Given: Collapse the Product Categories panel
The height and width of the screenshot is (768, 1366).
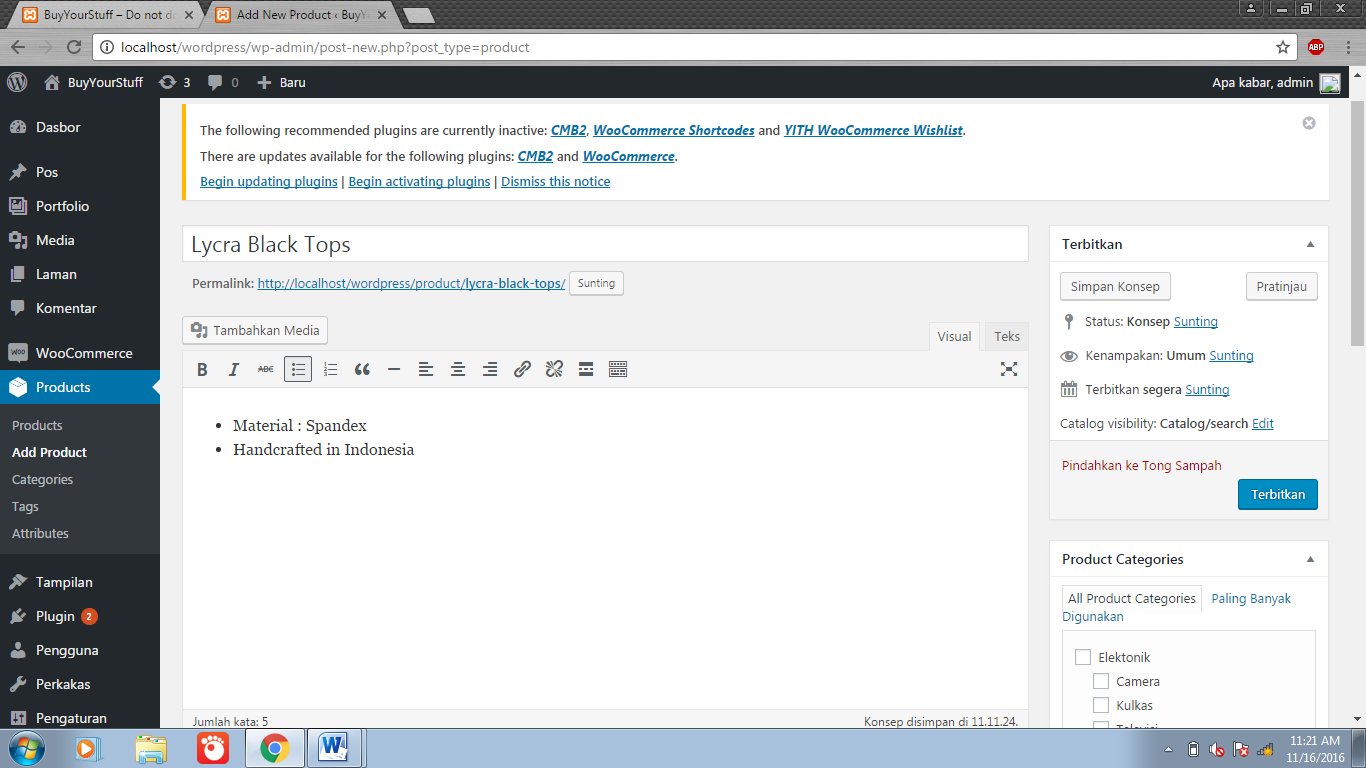Looking at the screenshot, I should (x=1310, y=559).
